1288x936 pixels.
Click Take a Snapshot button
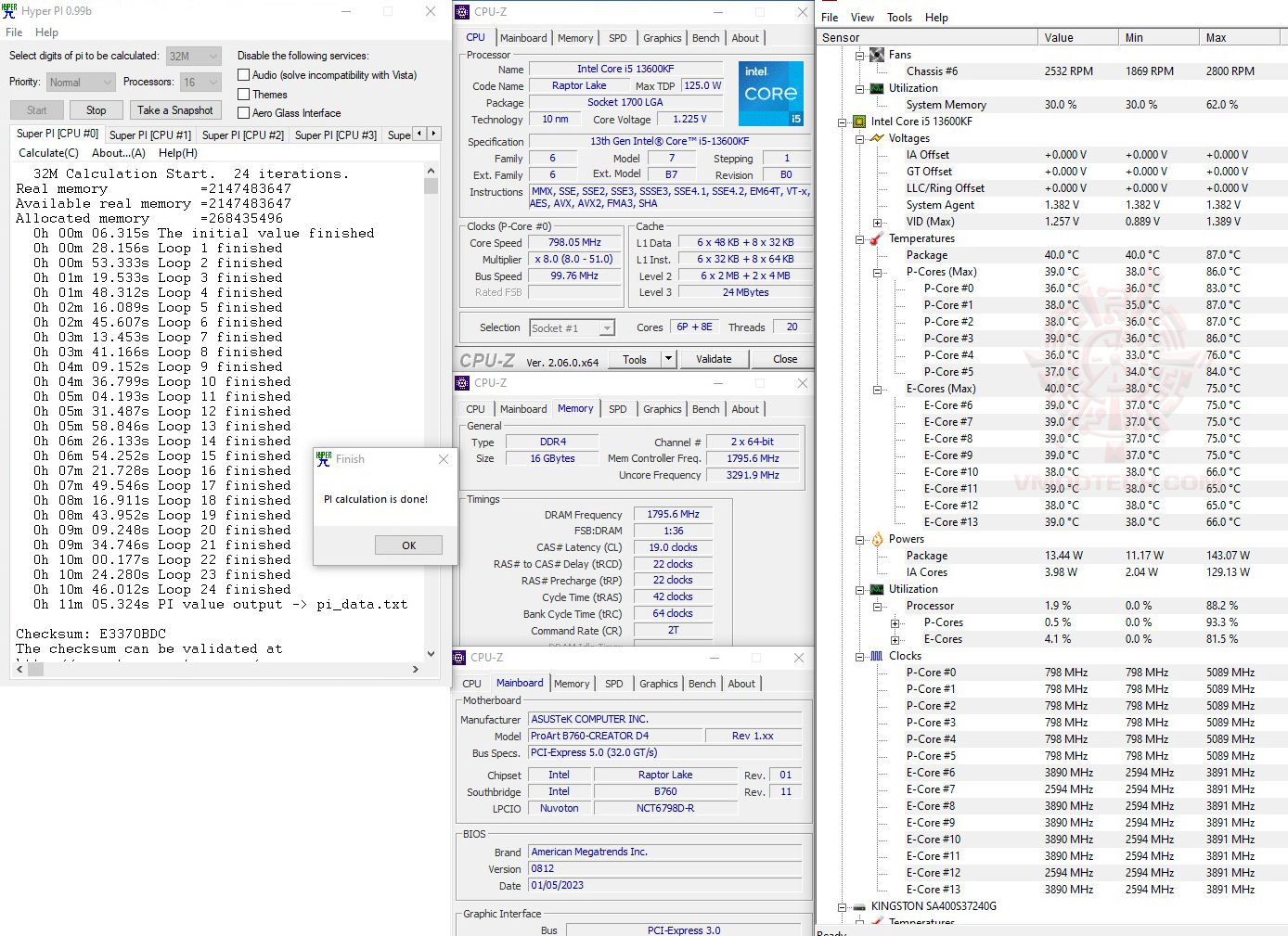click(175, 110)
